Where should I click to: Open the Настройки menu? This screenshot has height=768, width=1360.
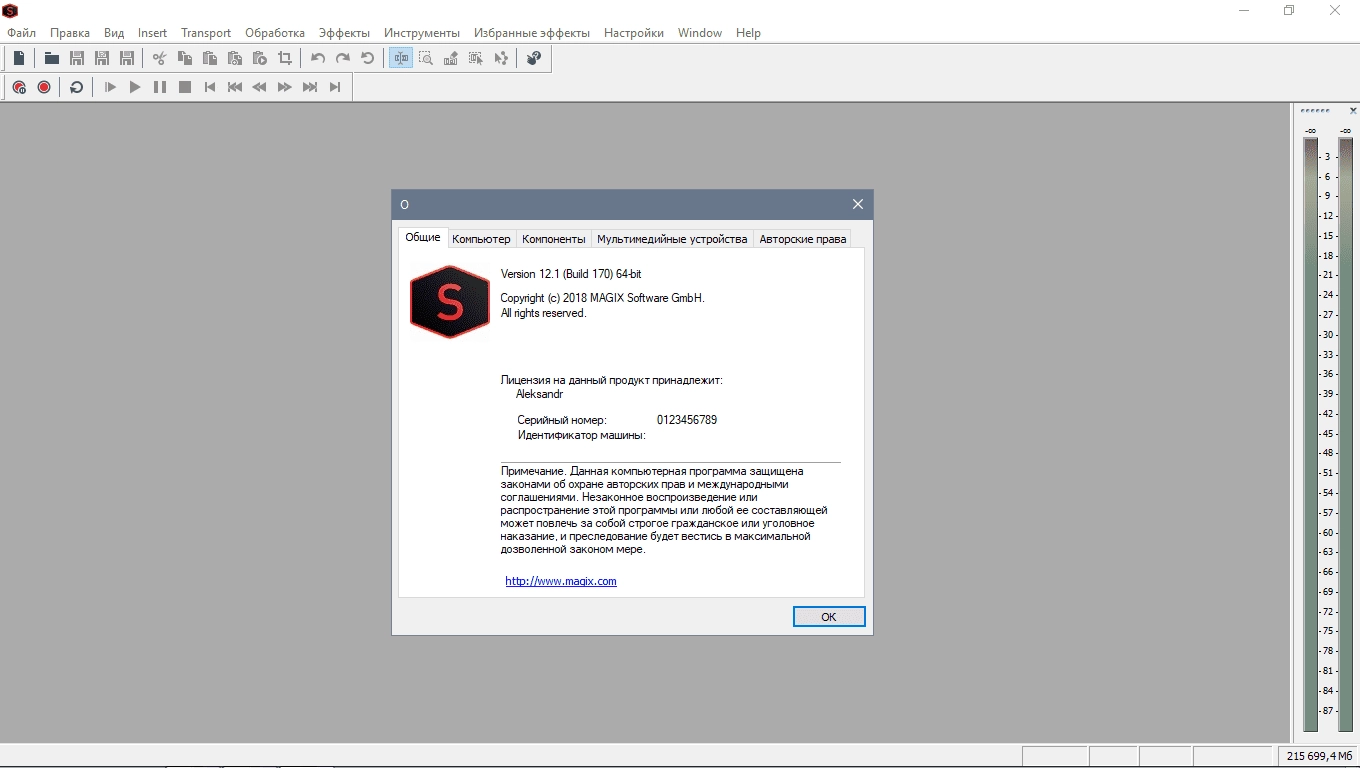point(634,33)
